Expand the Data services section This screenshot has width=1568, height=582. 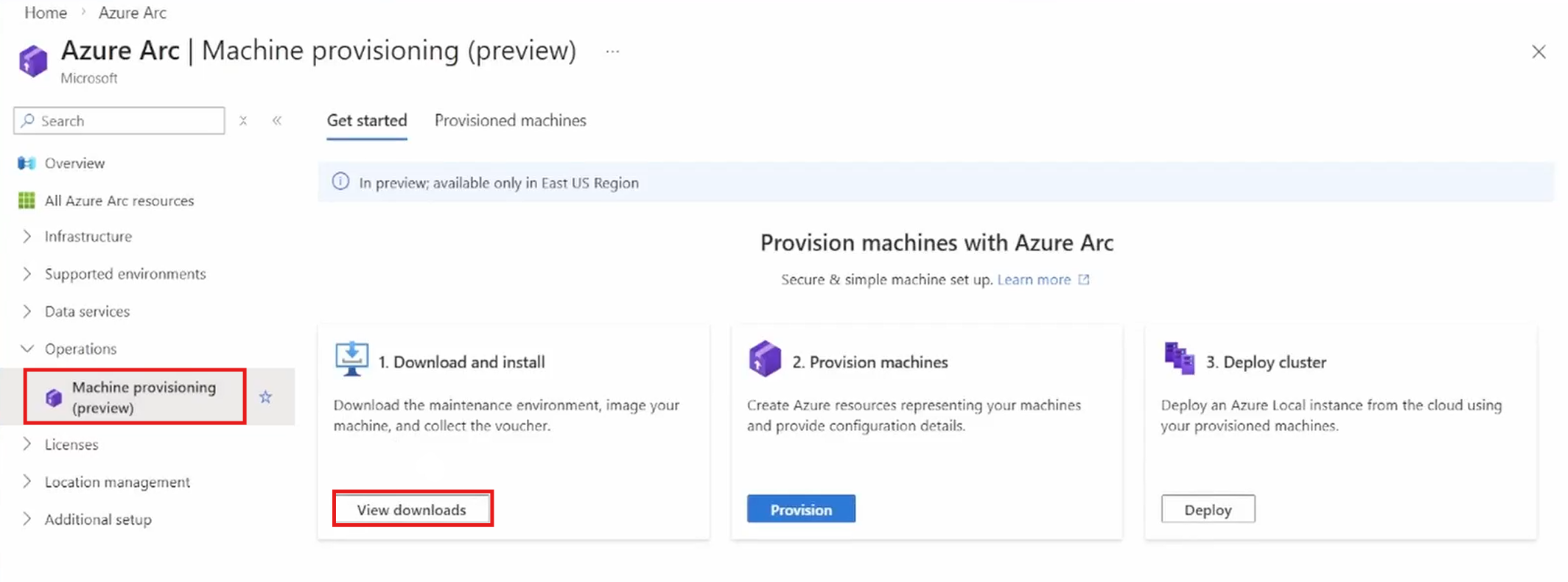tap(87, 312)
